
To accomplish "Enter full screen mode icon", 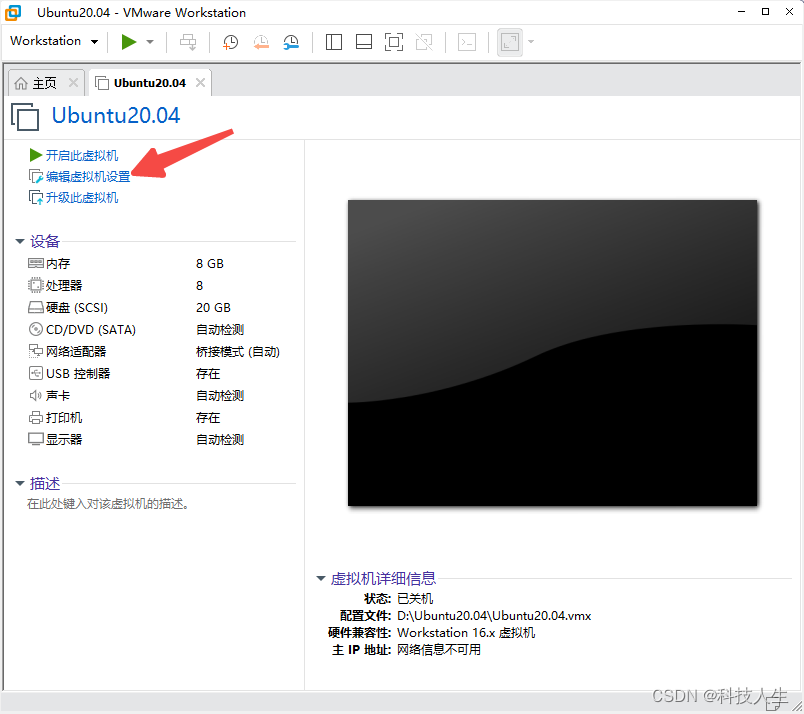I will click(394, 42).
